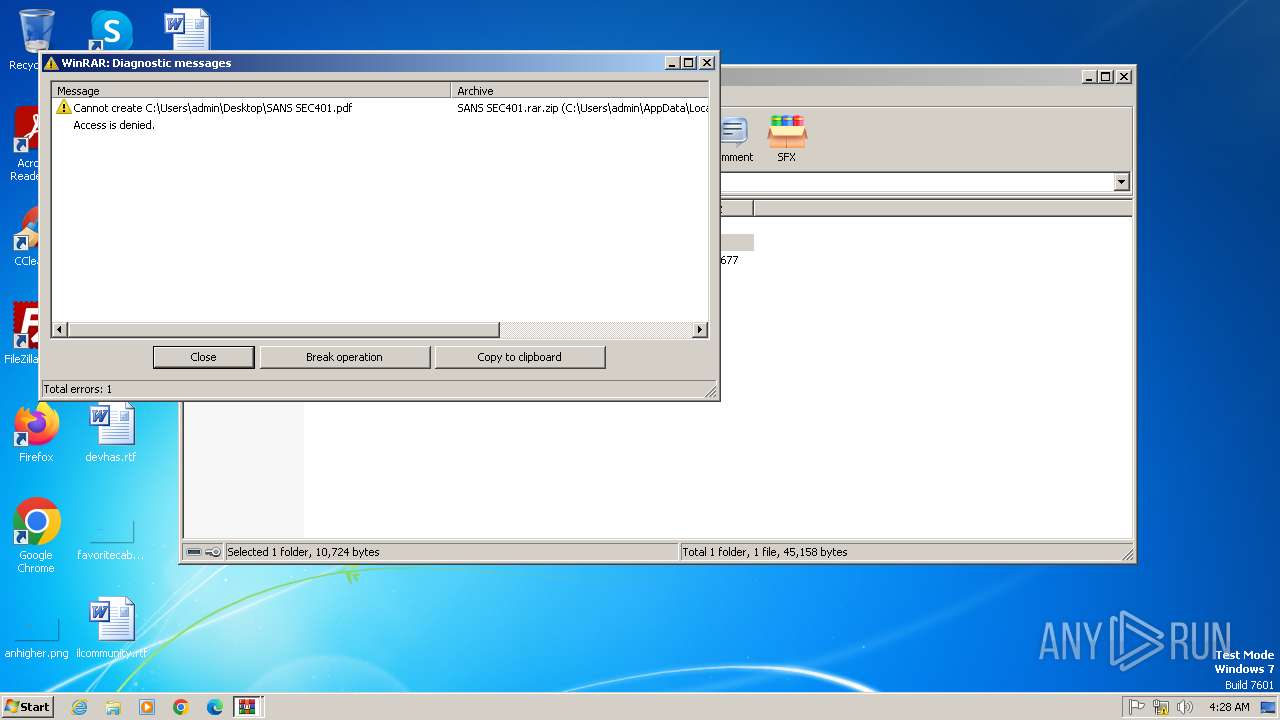Click the horizontal scrollbar thumb in diagnostics

click(x=283, y=330)
